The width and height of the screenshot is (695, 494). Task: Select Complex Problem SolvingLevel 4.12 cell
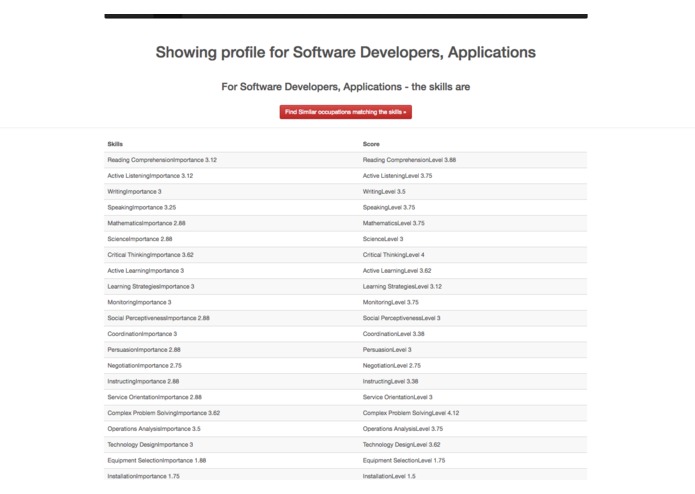pyautogui.click(x=411, y=413)
